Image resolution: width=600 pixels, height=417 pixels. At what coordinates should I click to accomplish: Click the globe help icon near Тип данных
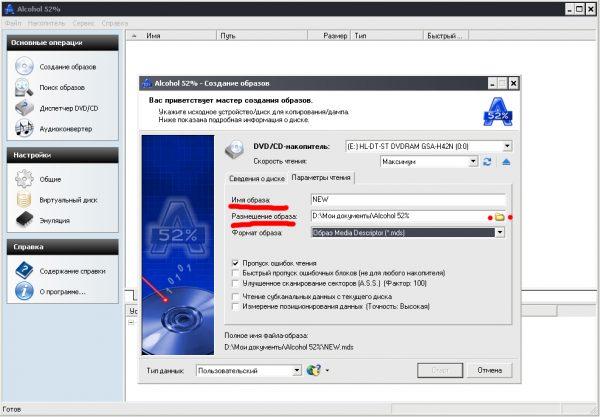coord(313,370)
